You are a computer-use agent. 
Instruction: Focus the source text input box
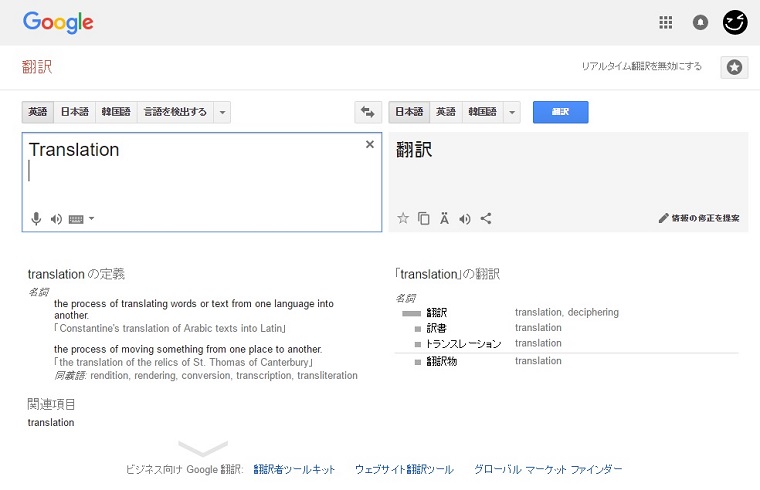(x=202, y=182)
